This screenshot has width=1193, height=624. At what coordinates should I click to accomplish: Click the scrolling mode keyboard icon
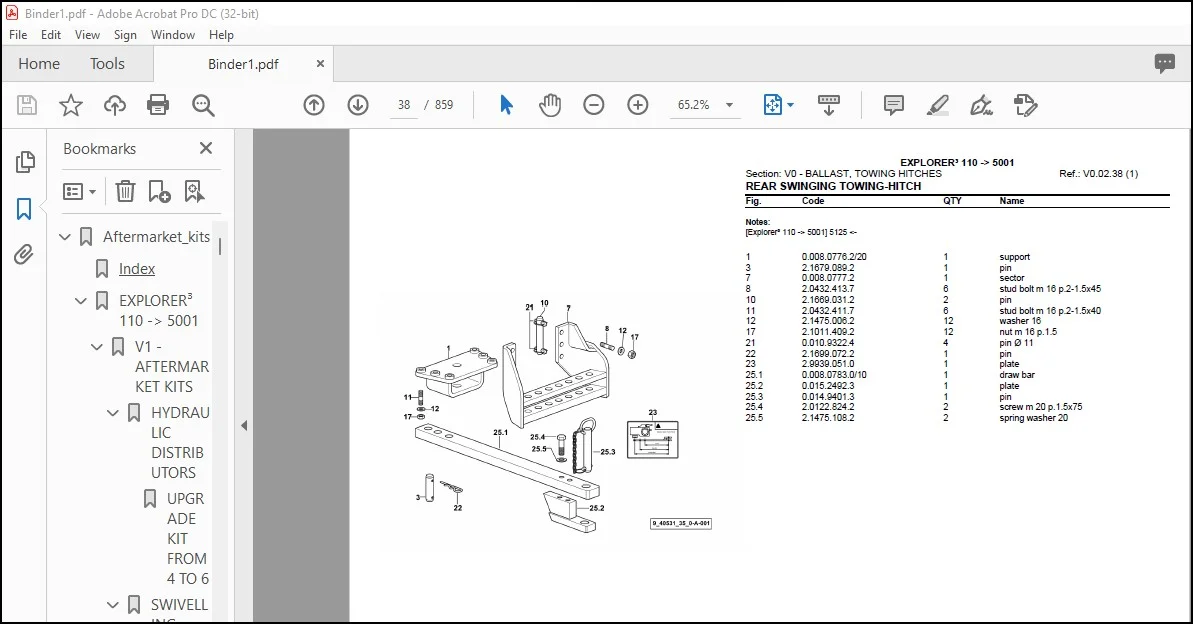coord(829,105)
